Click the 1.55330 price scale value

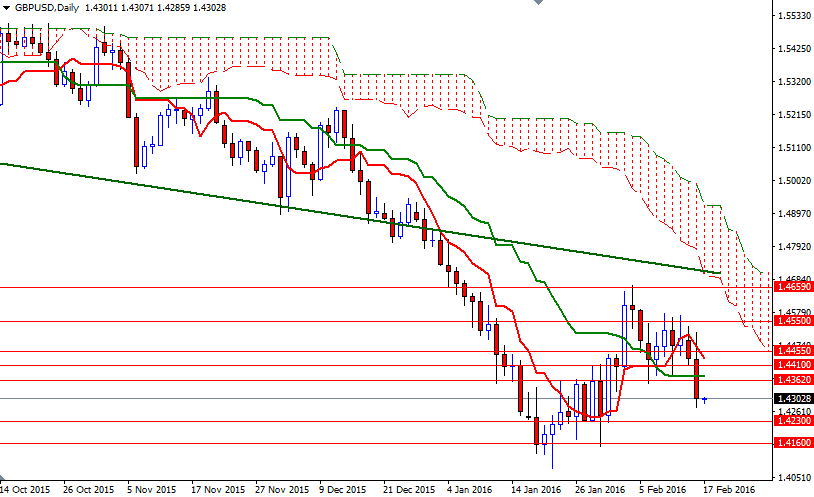pos(794,16)
